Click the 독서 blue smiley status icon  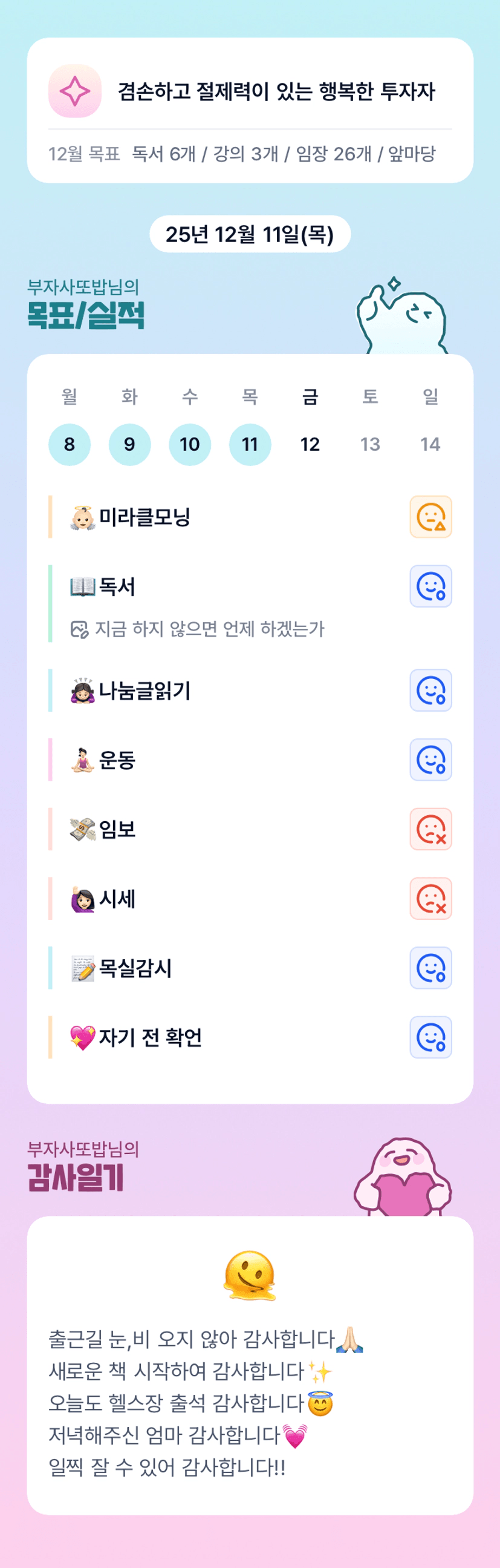[x=430, y=586]
